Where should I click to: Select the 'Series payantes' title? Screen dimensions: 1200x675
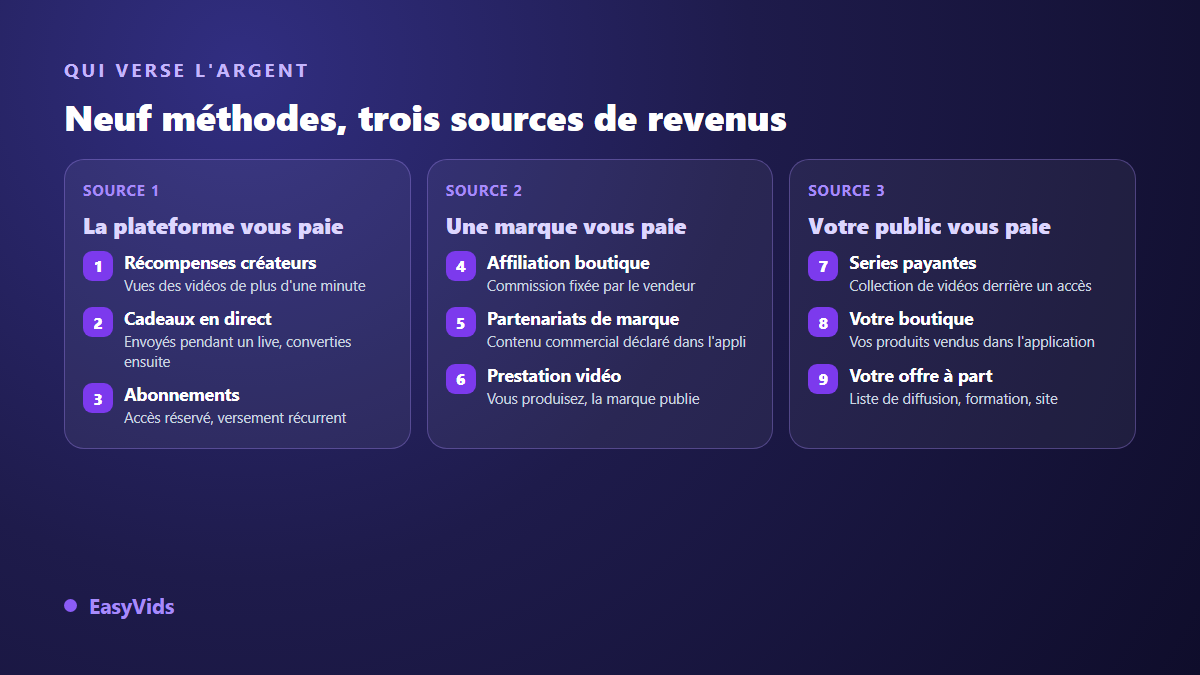coord(913,263)
